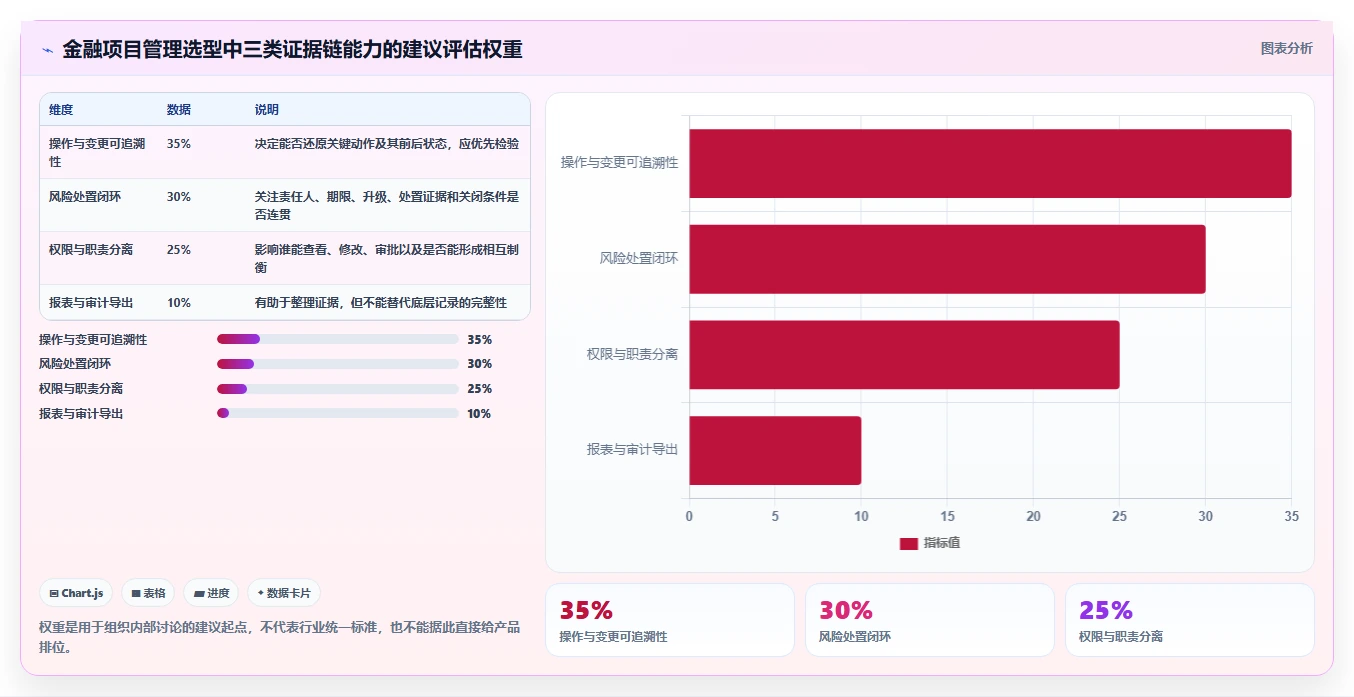Click the 说明 column header
The width and height of the screenshot is (1354, 697).
coord(267,110)
